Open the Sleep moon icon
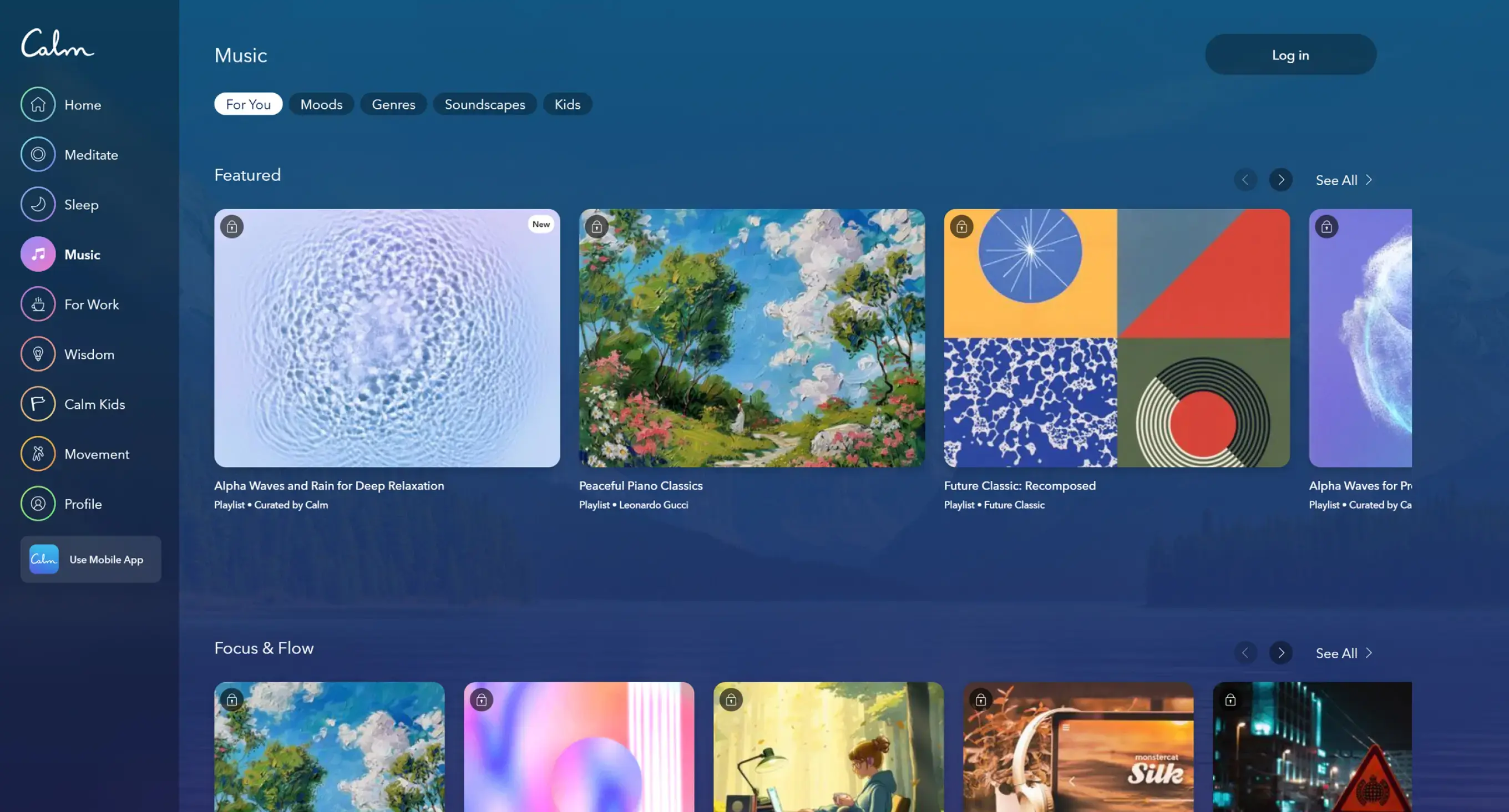This screenshot has height=812, width=1509. (38, 205)
